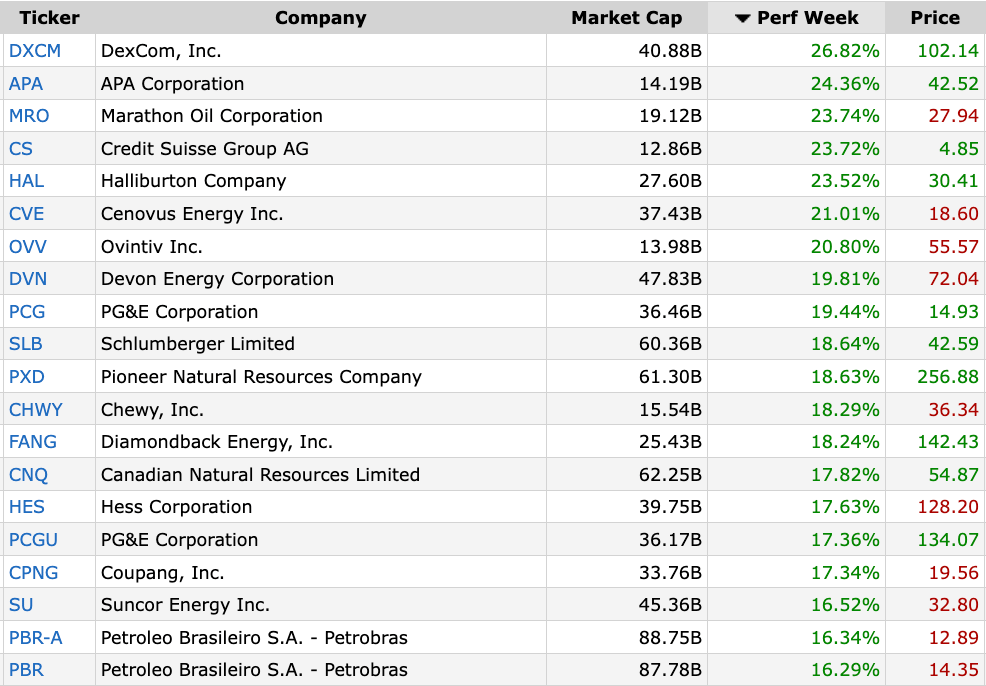Go to the PBR-A ticker page
The image size is (986, 686).
tap(36, 638)
